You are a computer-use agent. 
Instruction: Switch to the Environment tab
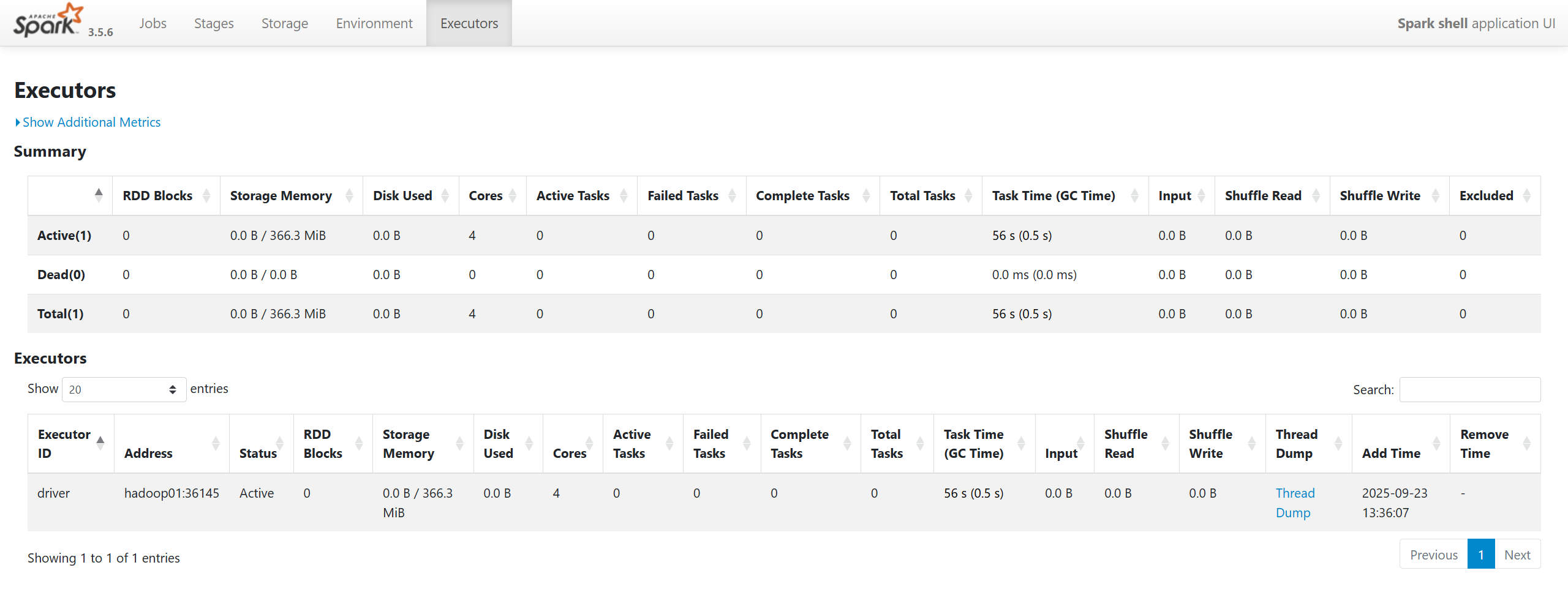point(374,23)
